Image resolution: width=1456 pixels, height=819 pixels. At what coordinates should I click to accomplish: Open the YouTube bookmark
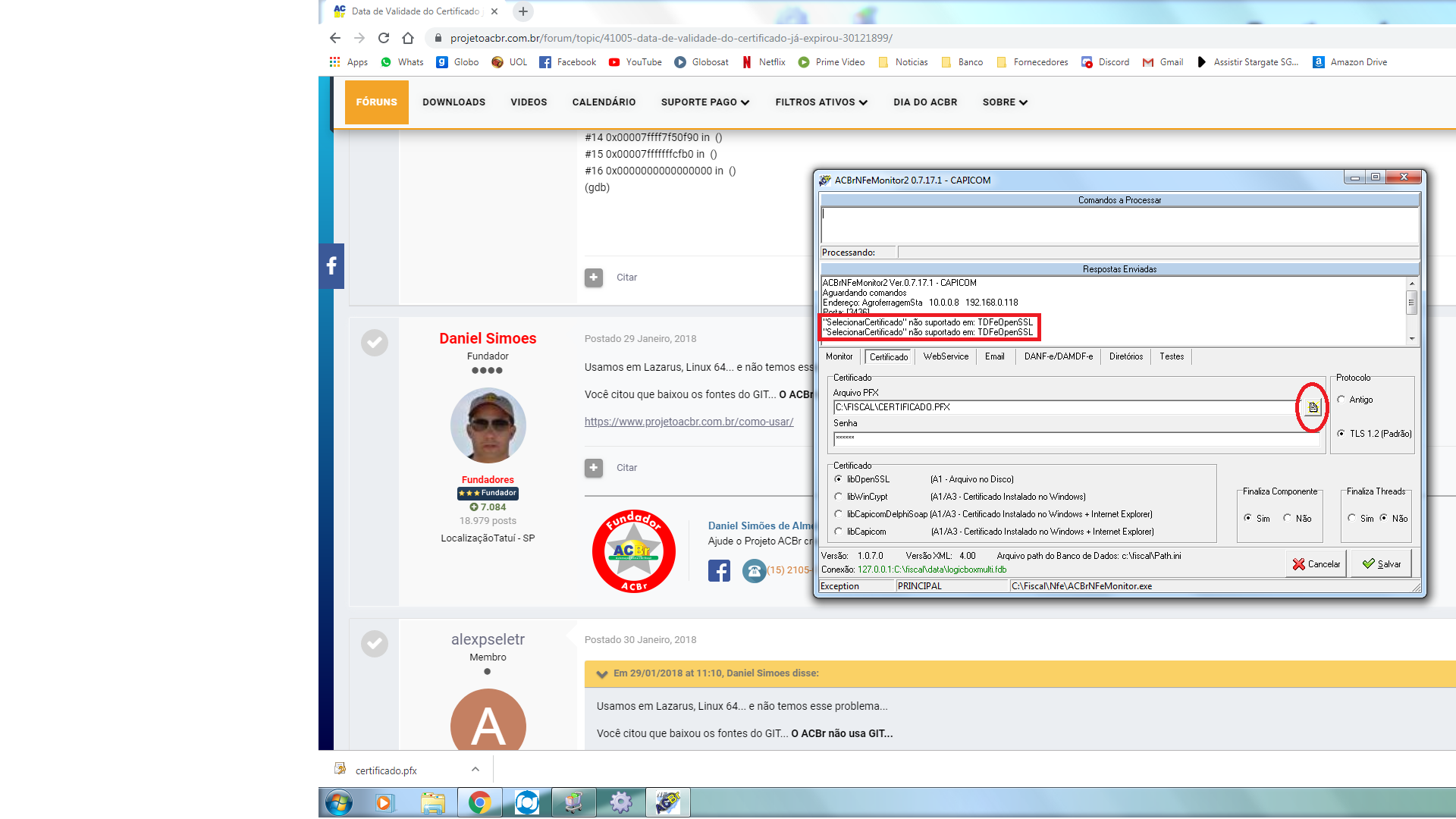(635, 62)
